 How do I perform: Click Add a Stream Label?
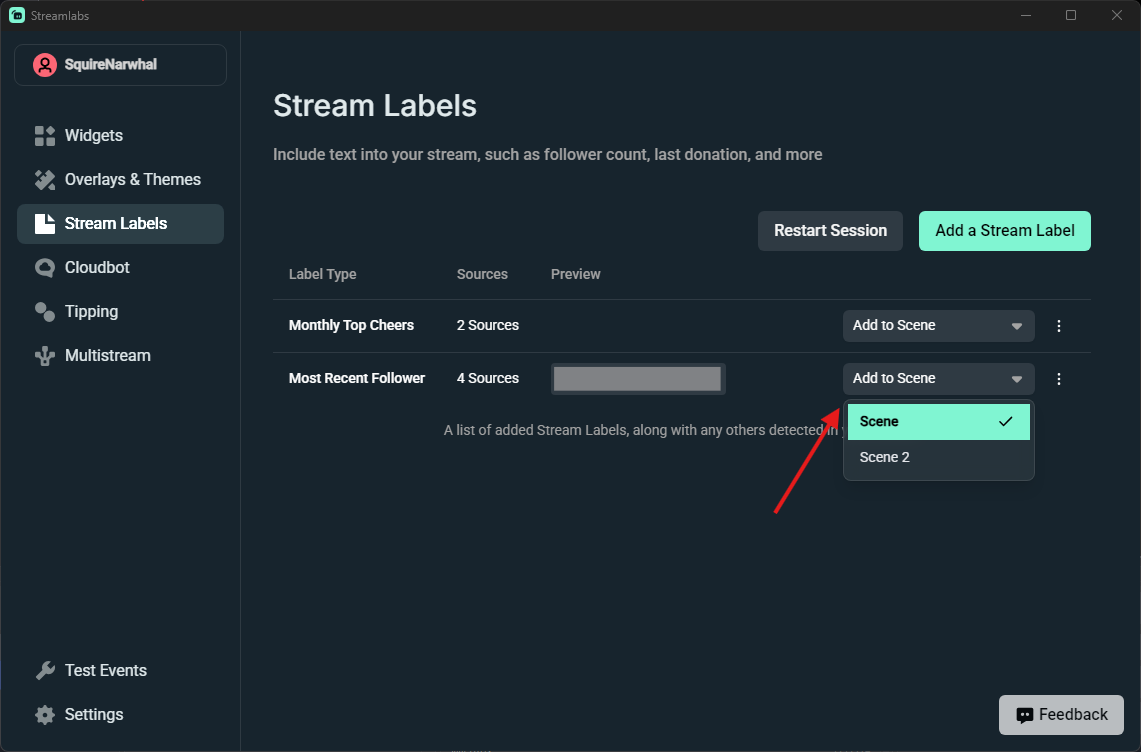click(1004, 231)
